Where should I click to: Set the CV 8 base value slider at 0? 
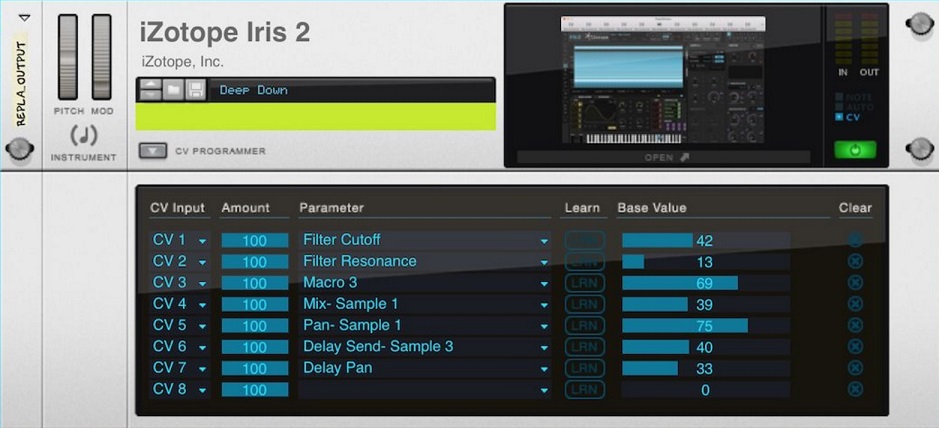[706, 390]
